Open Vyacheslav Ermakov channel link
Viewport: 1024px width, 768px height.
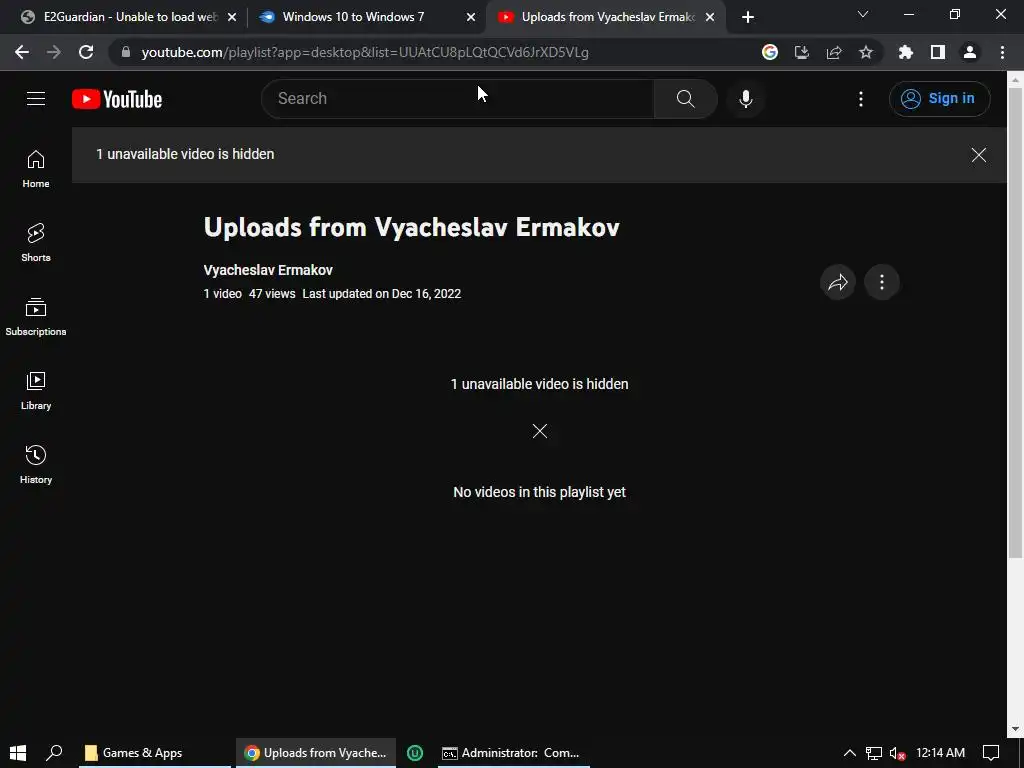click(268, 270)
